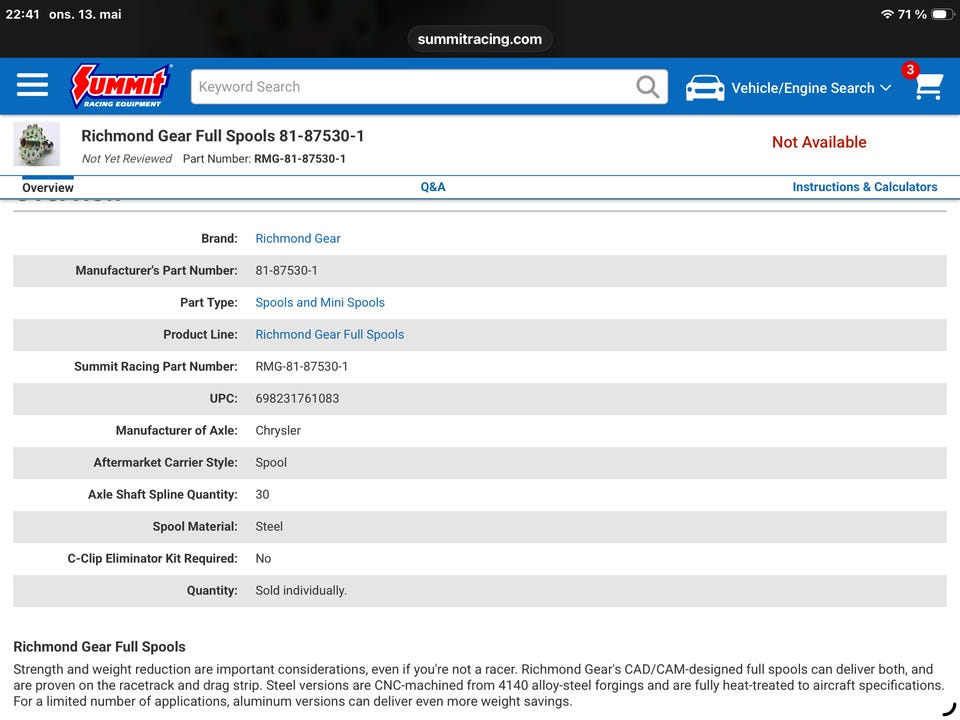Click the Steel spool material value
This screenshot has height=720, width=960.
click(269, 527)
